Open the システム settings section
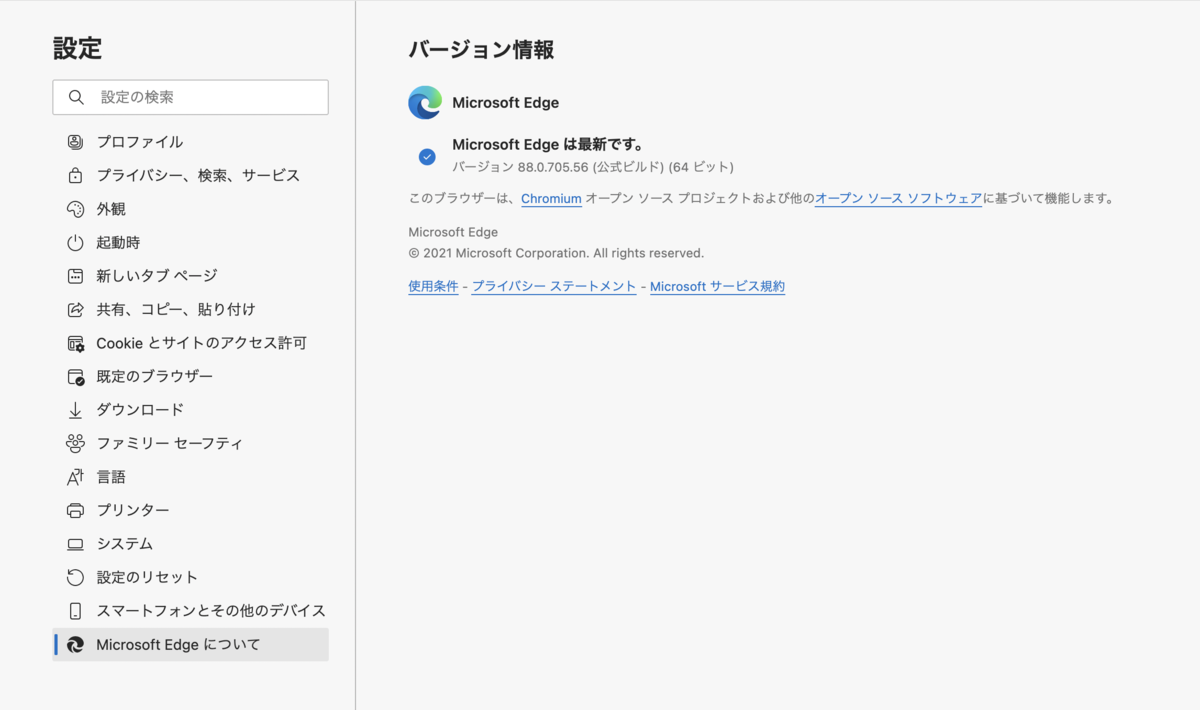Viewport: 1200px width, 710px height. click(190, 544)
